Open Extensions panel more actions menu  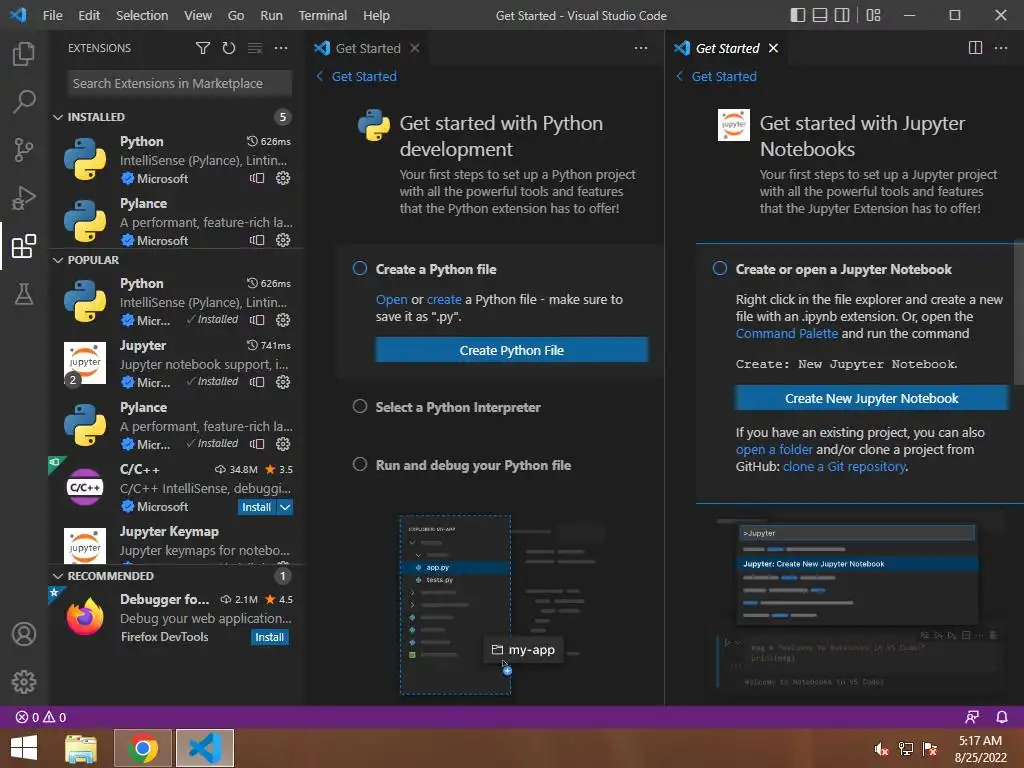[x=281, y=48]
